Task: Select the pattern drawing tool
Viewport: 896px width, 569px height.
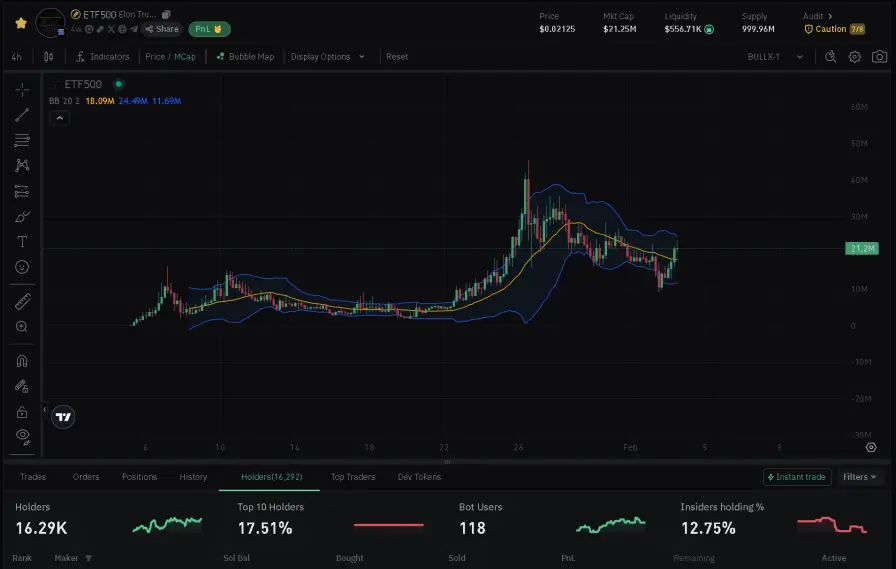Action: (x=22, y=165)
